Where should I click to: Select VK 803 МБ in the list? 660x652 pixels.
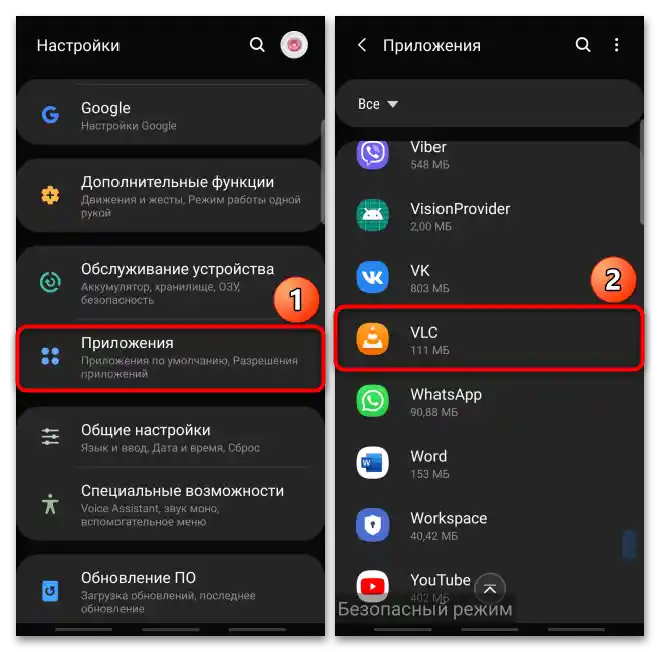pyautogui.click(x=490, y=277)
